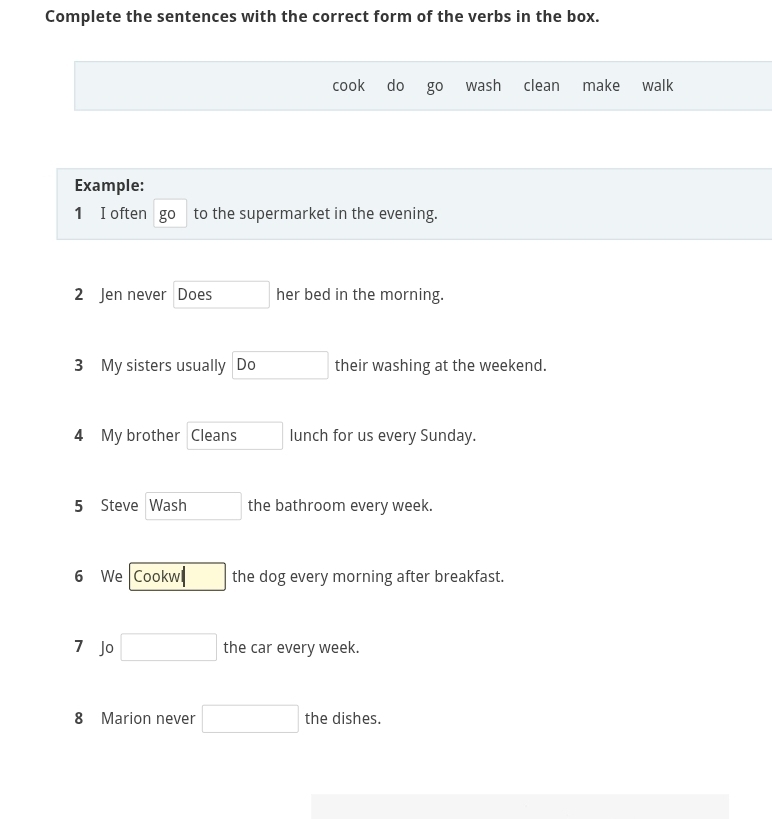Viewport: 772px width, 819px height.
Task: Click the highlighted 'Cookw' input field
Action: pos(177,577)
